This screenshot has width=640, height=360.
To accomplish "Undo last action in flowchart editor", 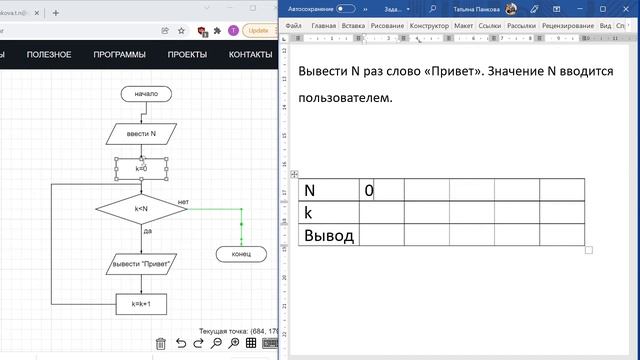I will pos(181,343).
